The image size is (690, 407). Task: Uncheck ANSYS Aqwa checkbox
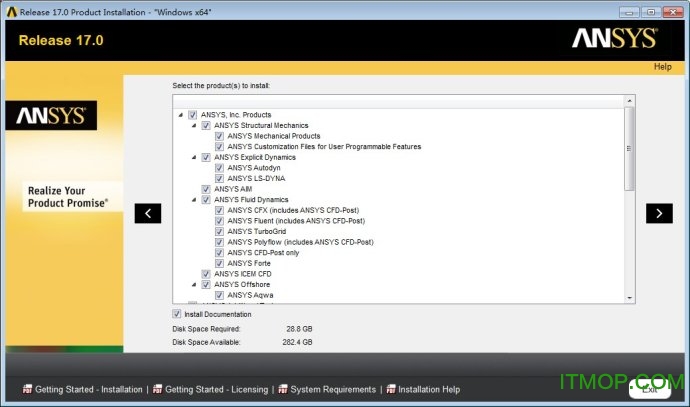(219, 295)
